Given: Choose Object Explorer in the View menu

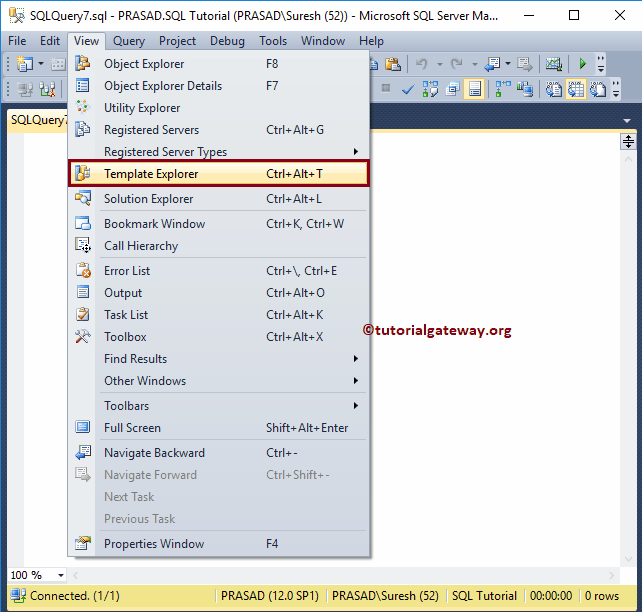Looking at the screenshot, I should pyautogui.click(x=219, y=64).
